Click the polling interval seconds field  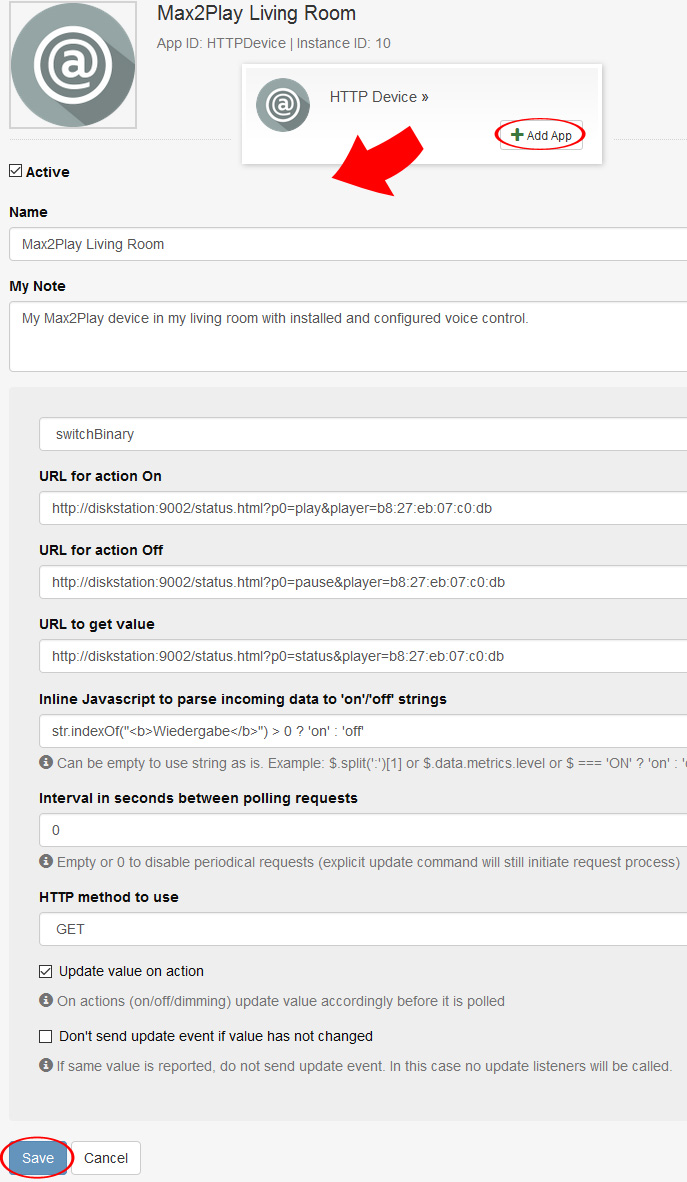coord(363,830)
